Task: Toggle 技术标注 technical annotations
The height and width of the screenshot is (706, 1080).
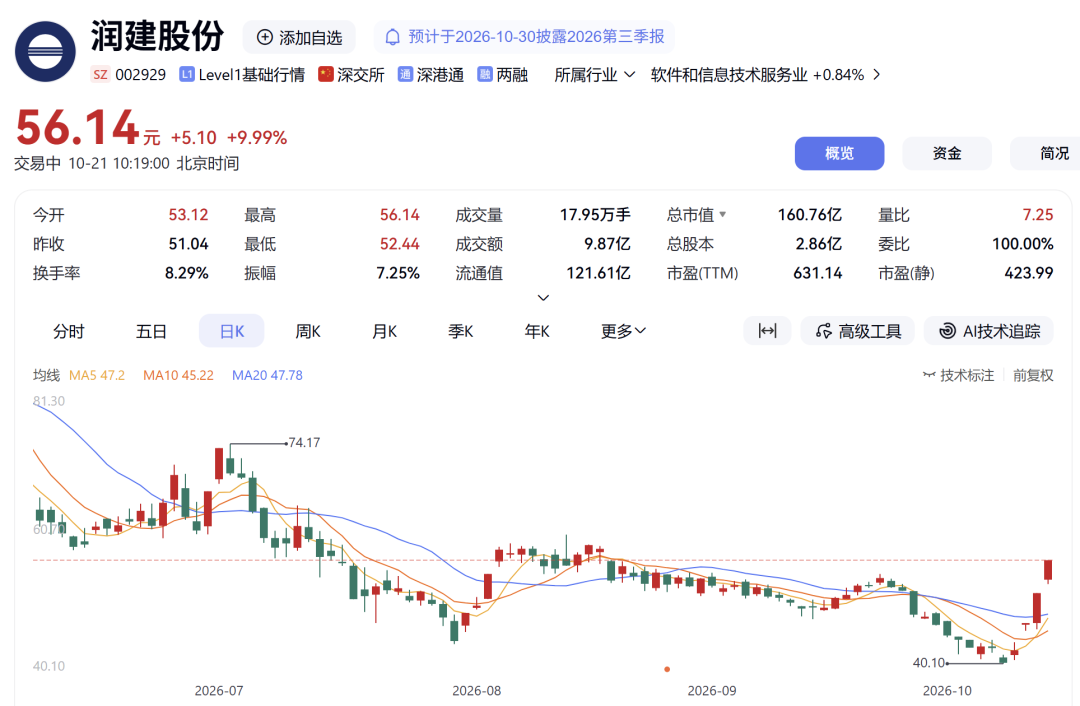Action: pyautogui.click(x=959, y=375)
